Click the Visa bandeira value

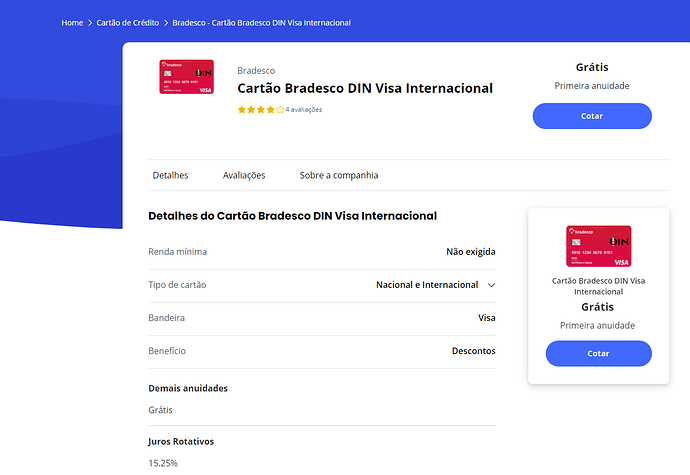click(x=487, y=318)
